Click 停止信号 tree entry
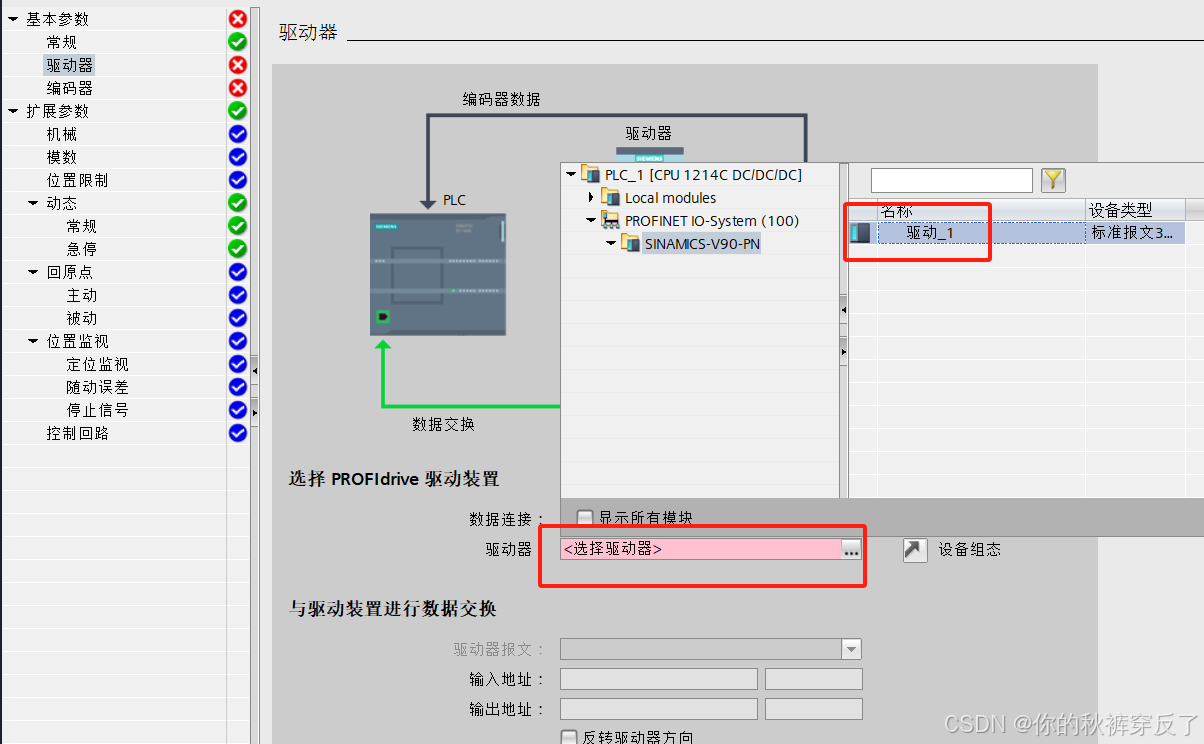 pos(97,410)
